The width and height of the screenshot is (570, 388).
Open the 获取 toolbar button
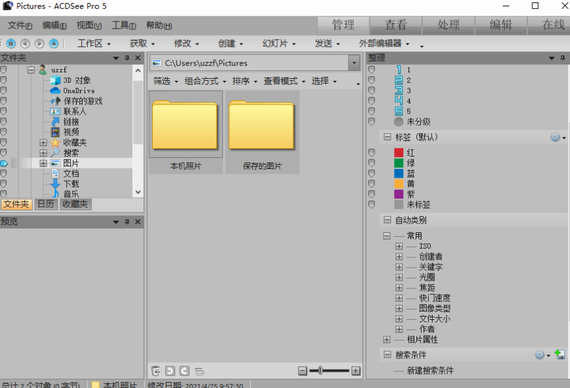142,44
